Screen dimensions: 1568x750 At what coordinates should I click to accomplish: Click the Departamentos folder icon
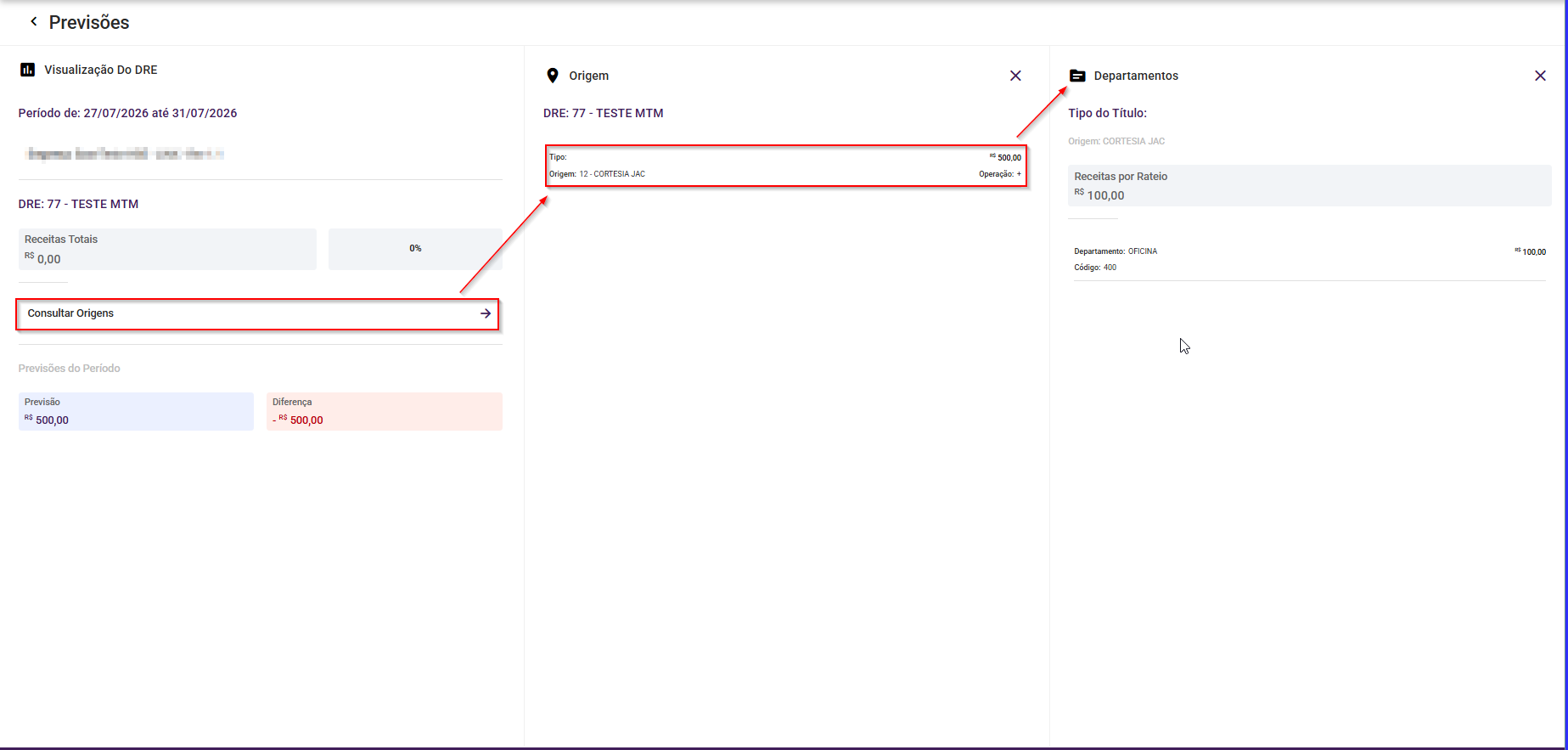point(1077,76)
